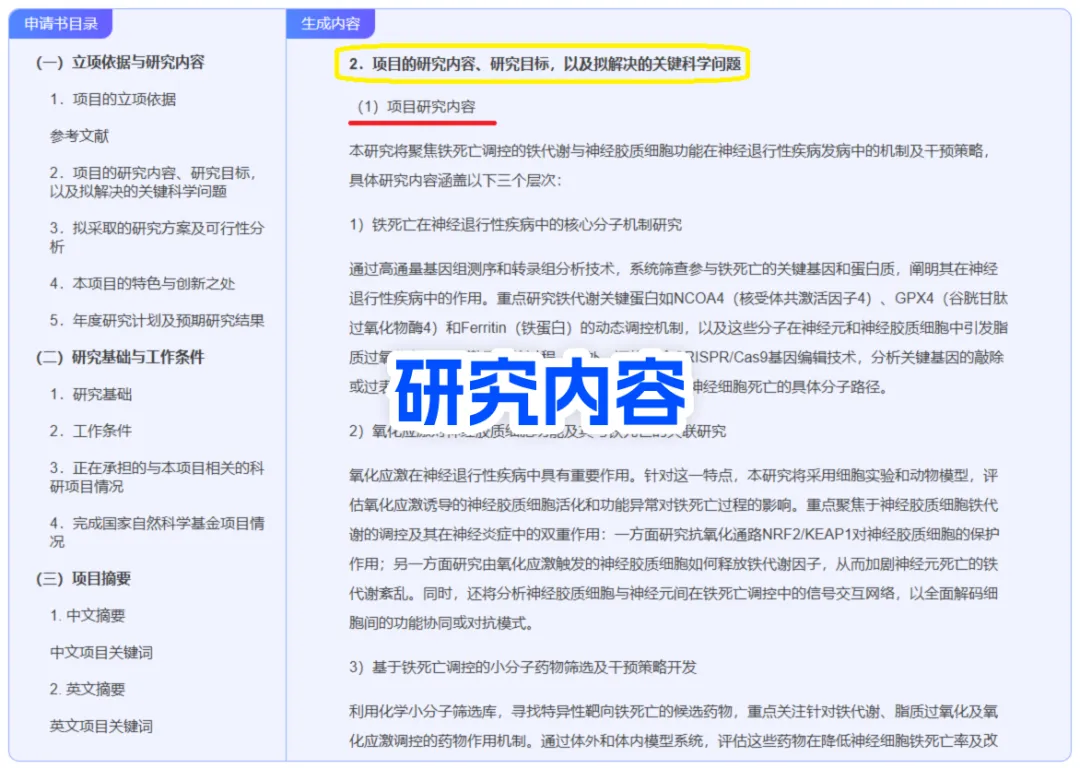
Task: Select 英文项目关键词 entry
Action: click(x=101, y=726)
